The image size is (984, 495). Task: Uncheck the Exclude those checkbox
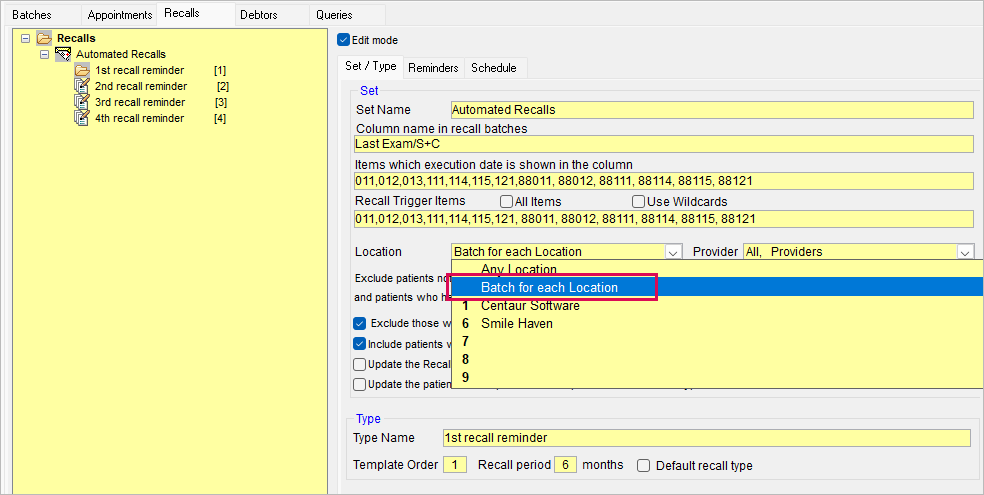point(360,324)
